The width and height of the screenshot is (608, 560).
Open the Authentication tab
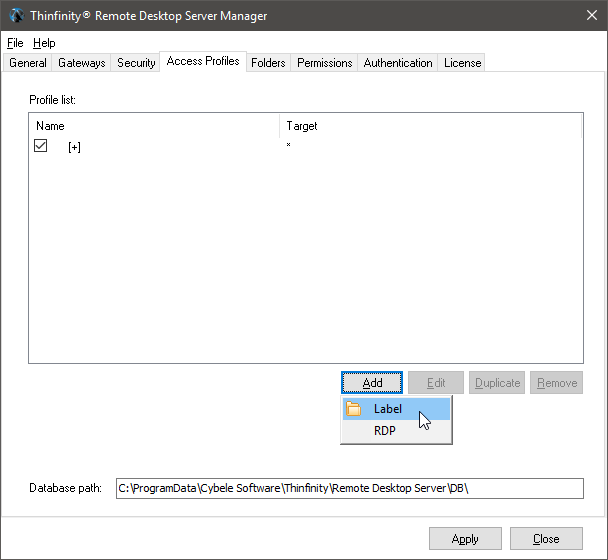tap(398, 63)
